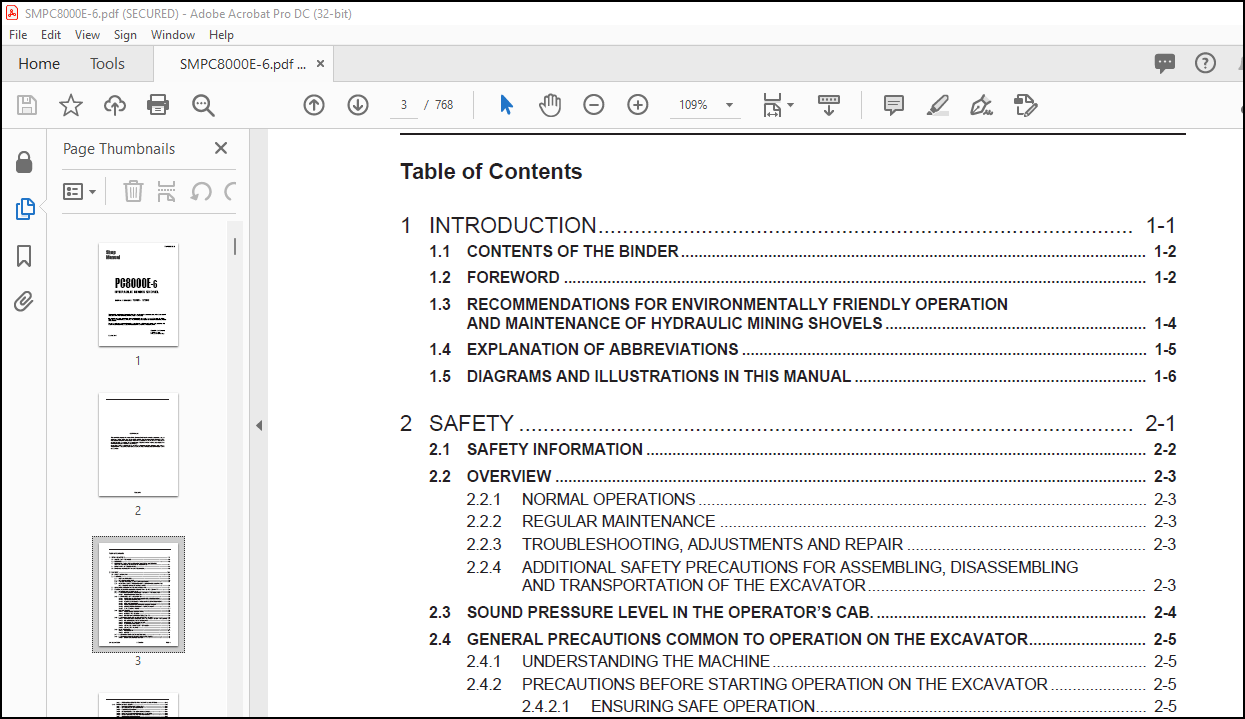The width and height of the screenshot is (1245, 719).
Task: Open the help question mark icon
Action: 1206,63
